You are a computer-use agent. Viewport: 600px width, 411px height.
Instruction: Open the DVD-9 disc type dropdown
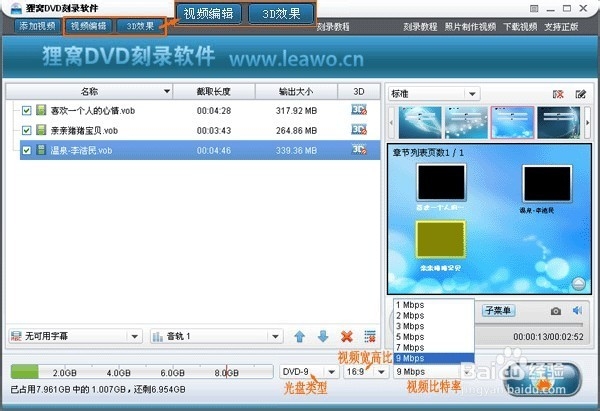(x=309, y=372)
